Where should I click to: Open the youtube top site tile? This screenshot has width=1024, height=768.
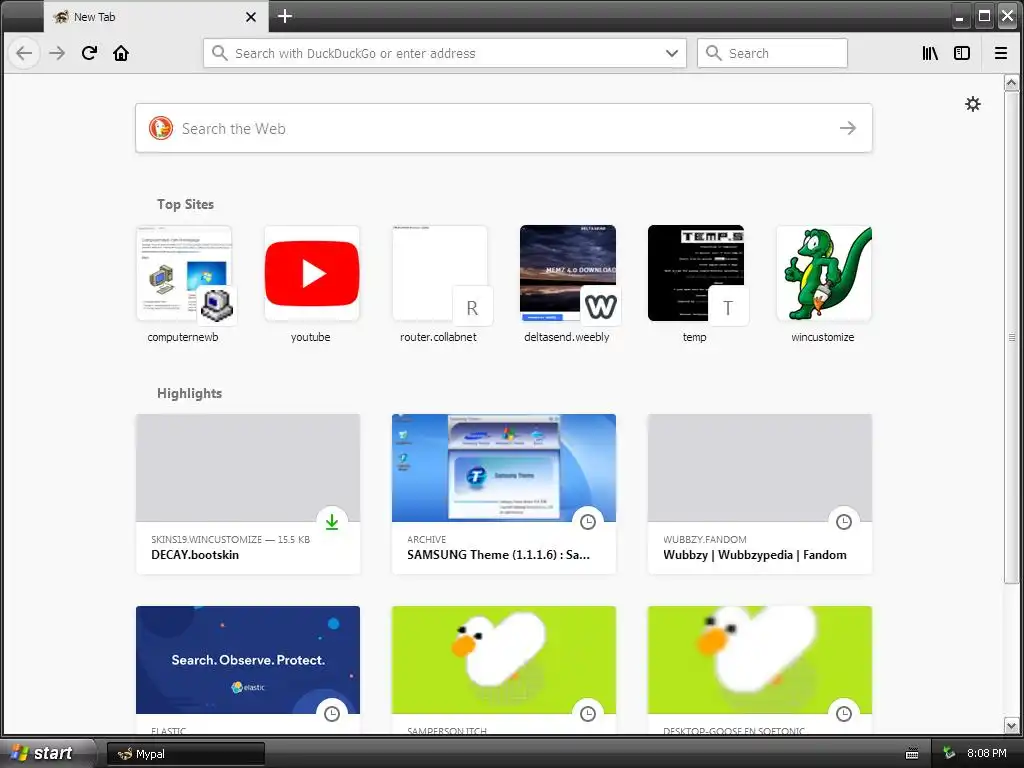coord(312,285)
